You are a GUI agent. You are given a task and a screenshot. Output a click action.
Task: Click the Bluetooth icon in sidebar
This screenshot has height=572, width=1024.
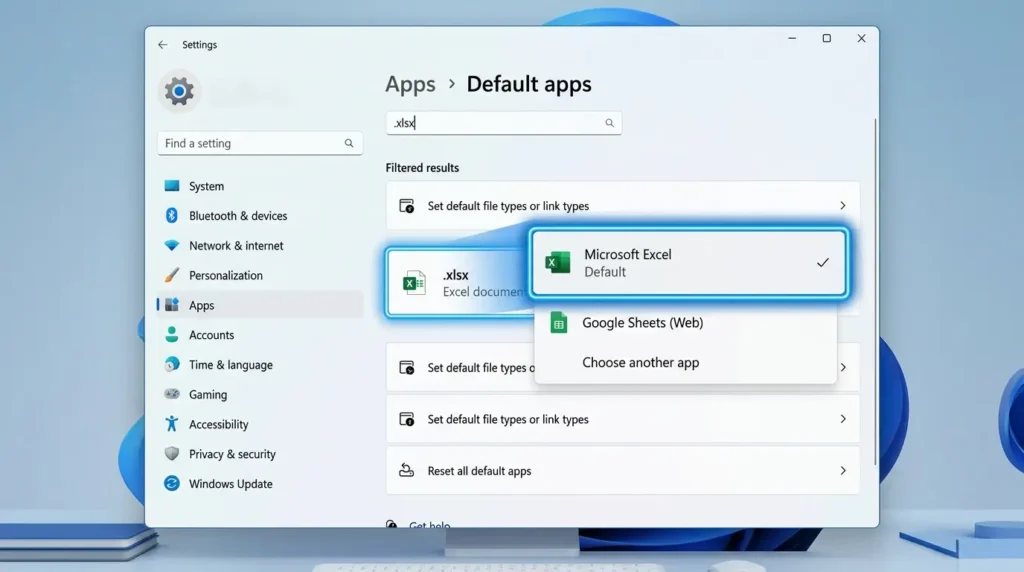pos(172,215)
